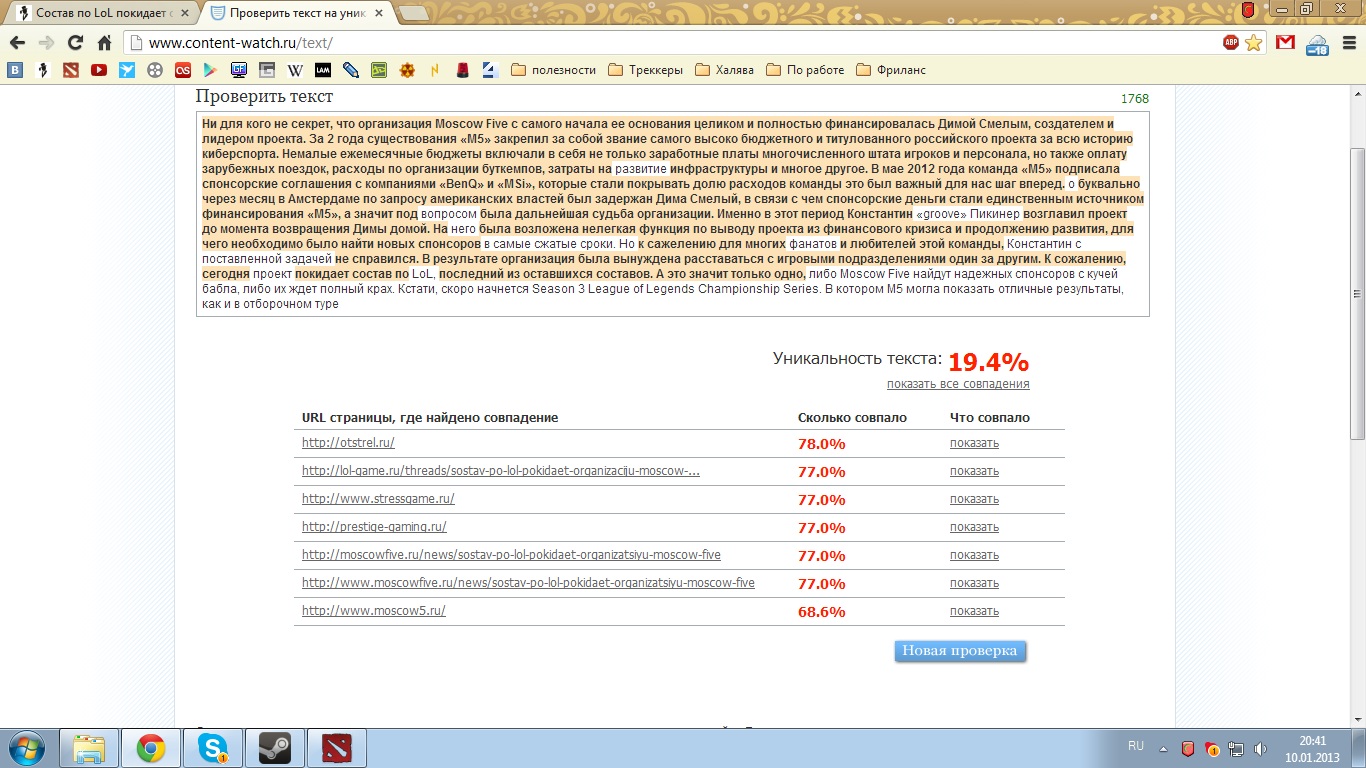Image resolution: width=1366 pixels, height=768 pixels.
Task: Open the otstrel.ru match link
Action: tap(348, 443)
